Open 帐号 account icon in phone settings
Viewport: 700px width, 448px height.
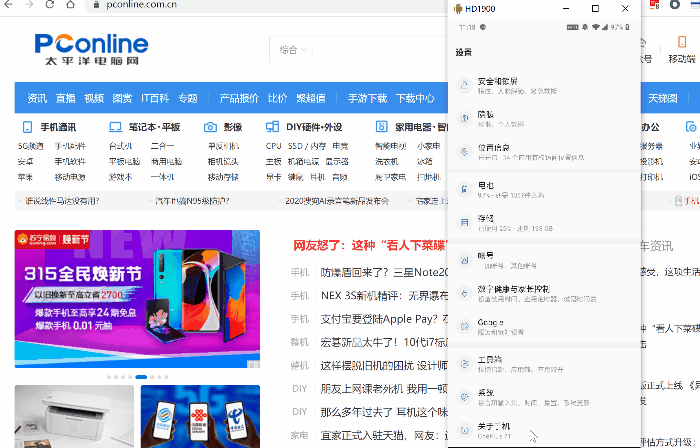pyautogui.click(x=464, y=260)
